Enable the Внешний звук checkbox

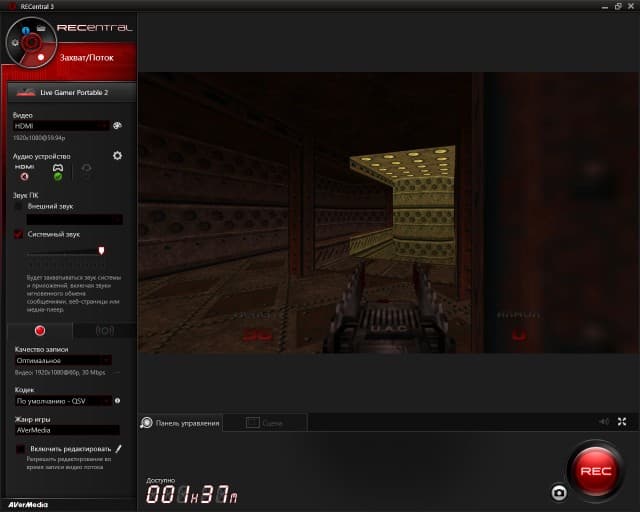click(18, 207)
